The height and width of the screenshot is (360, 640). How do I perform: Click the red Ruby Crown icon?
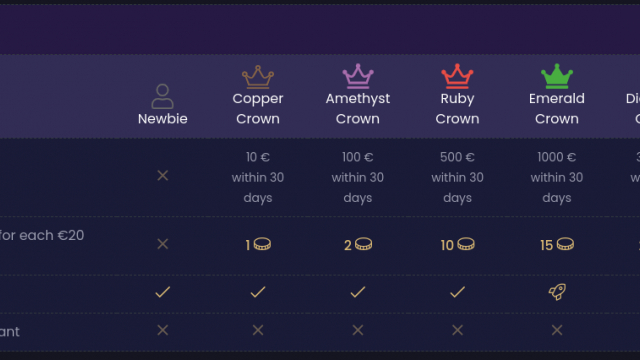[x=457, y=76]
